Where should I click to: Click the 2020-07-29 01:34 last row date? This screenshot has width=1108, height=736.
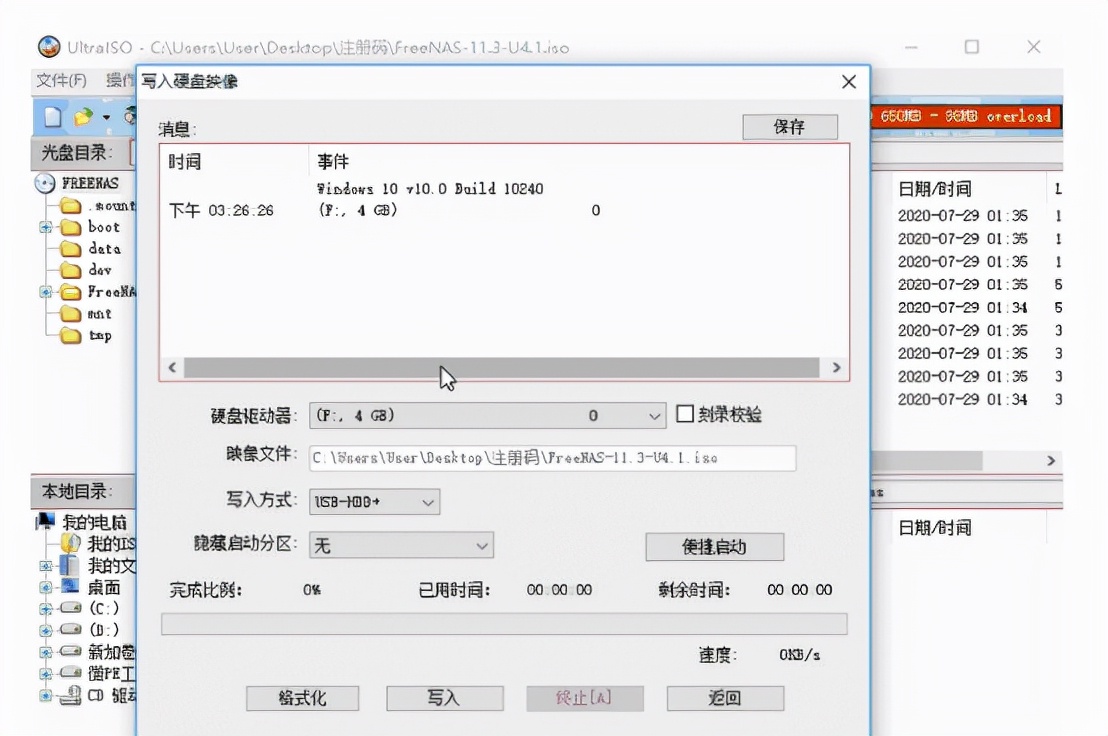[962, 400]
